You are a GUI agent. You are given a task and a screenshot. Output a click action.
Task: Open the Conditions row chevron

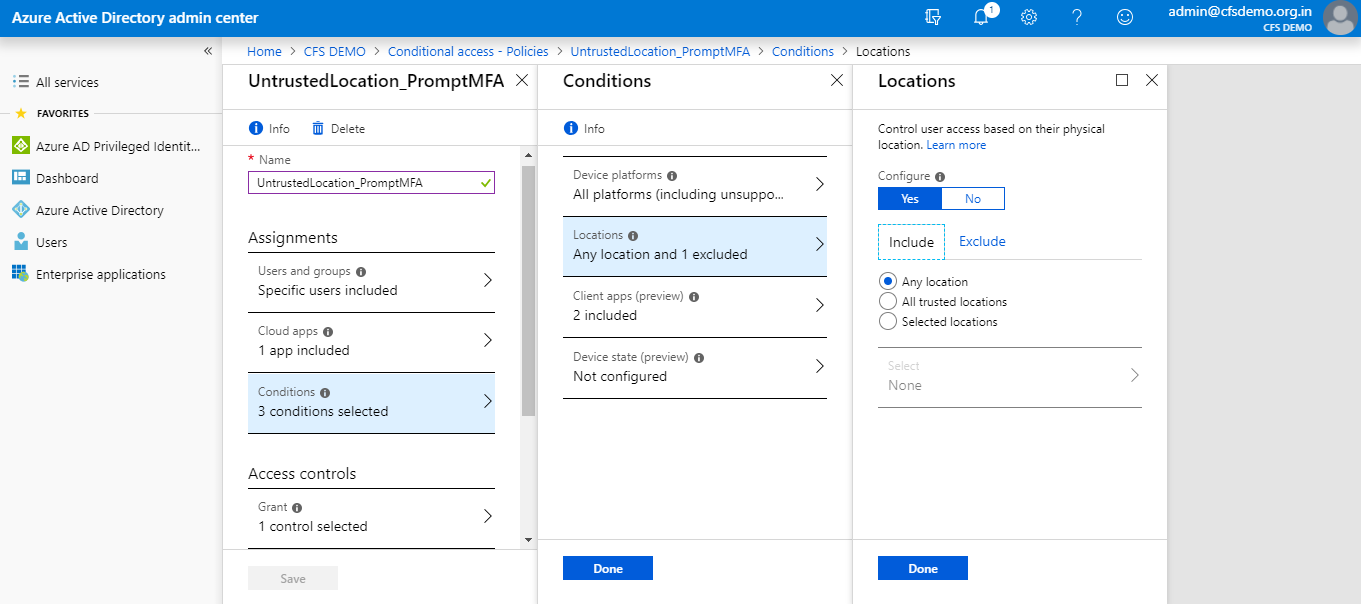pyautogui.click(x=487, y=401)
